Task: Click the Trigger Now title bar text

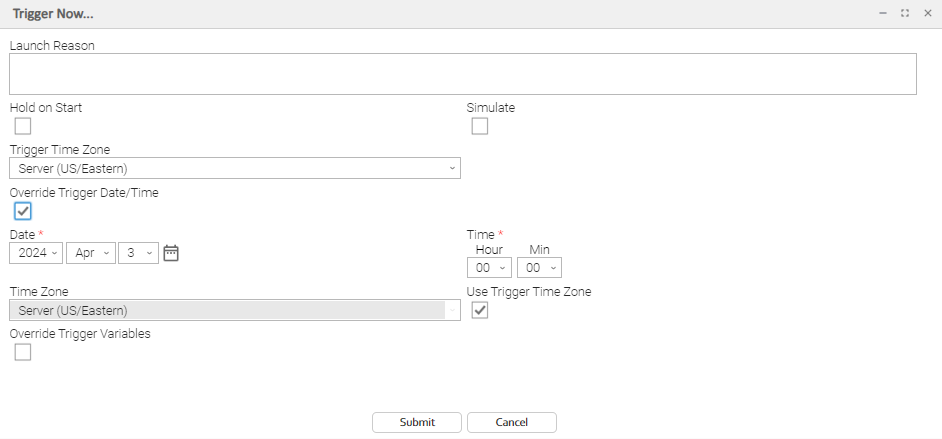Action: click(x=53, y=13)
